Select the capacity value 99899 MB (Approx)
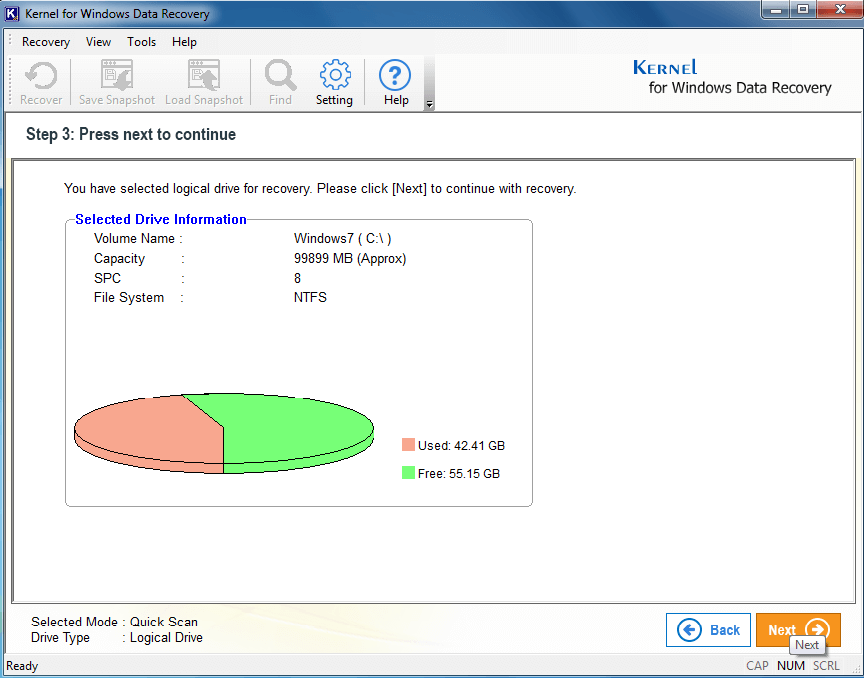864x678 pixels. [x=350, y=259]
